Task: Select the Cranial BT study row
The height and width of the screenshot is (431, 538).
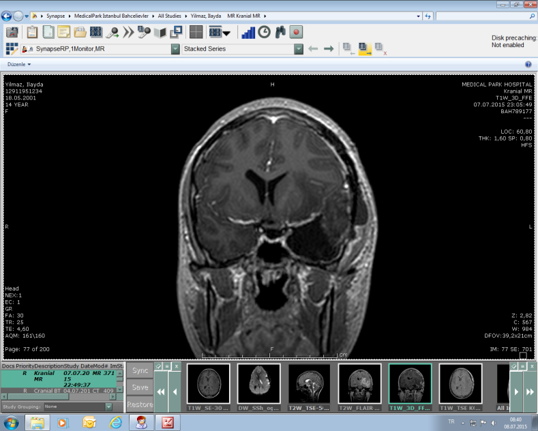Action: (58, 391)
